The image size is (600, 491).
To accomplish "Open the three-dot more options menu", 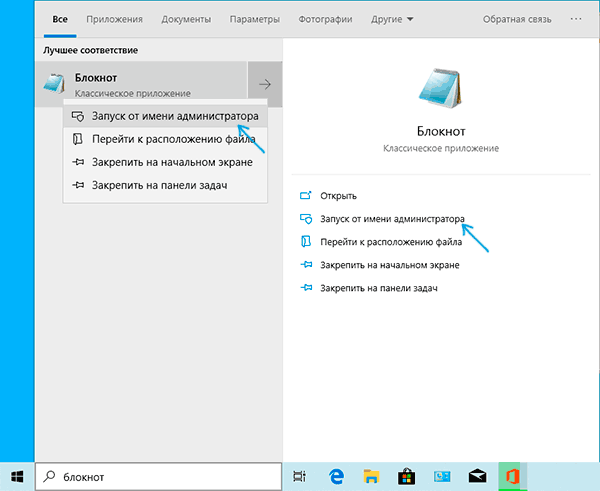I will (576, 19).
